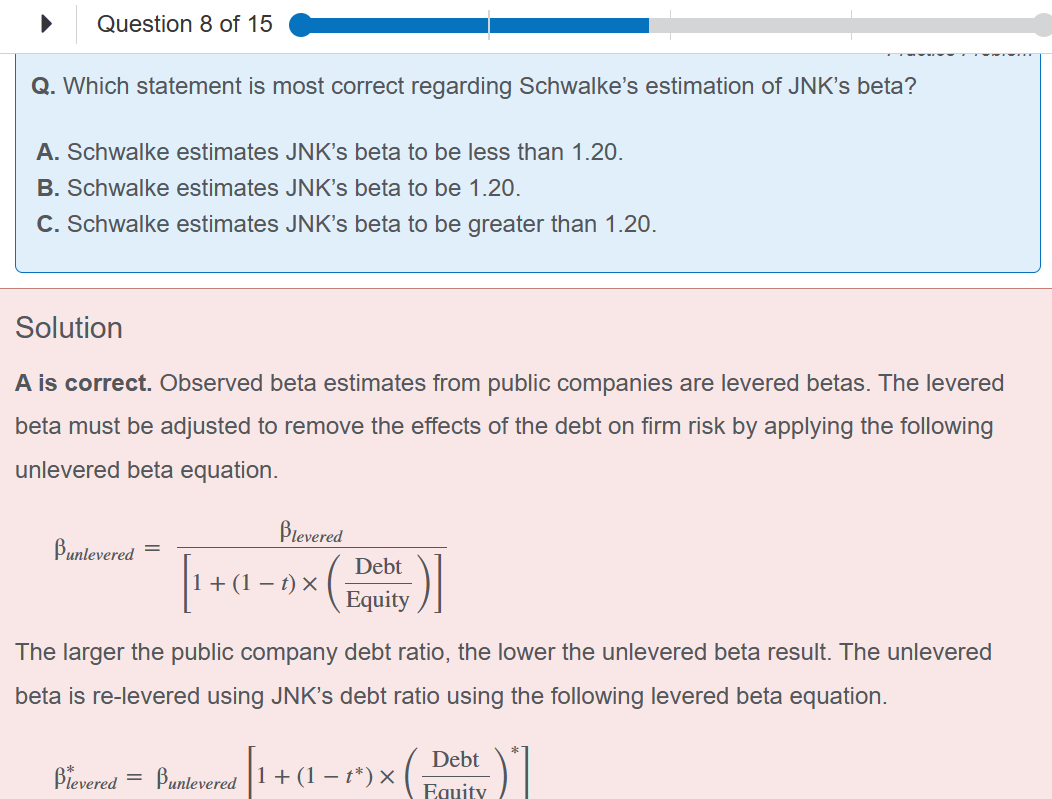Click the gray end knob of progress bar
Image resolution: width=1052 pixels, height=799 pixels.
1044,25
